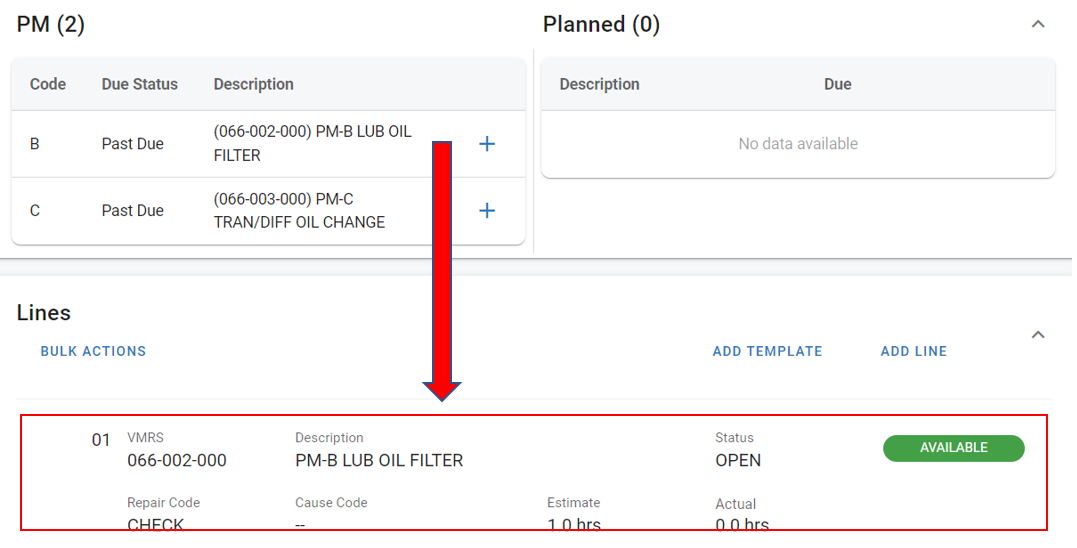Click the green AVAILABLE status badge

coord(953,448)
